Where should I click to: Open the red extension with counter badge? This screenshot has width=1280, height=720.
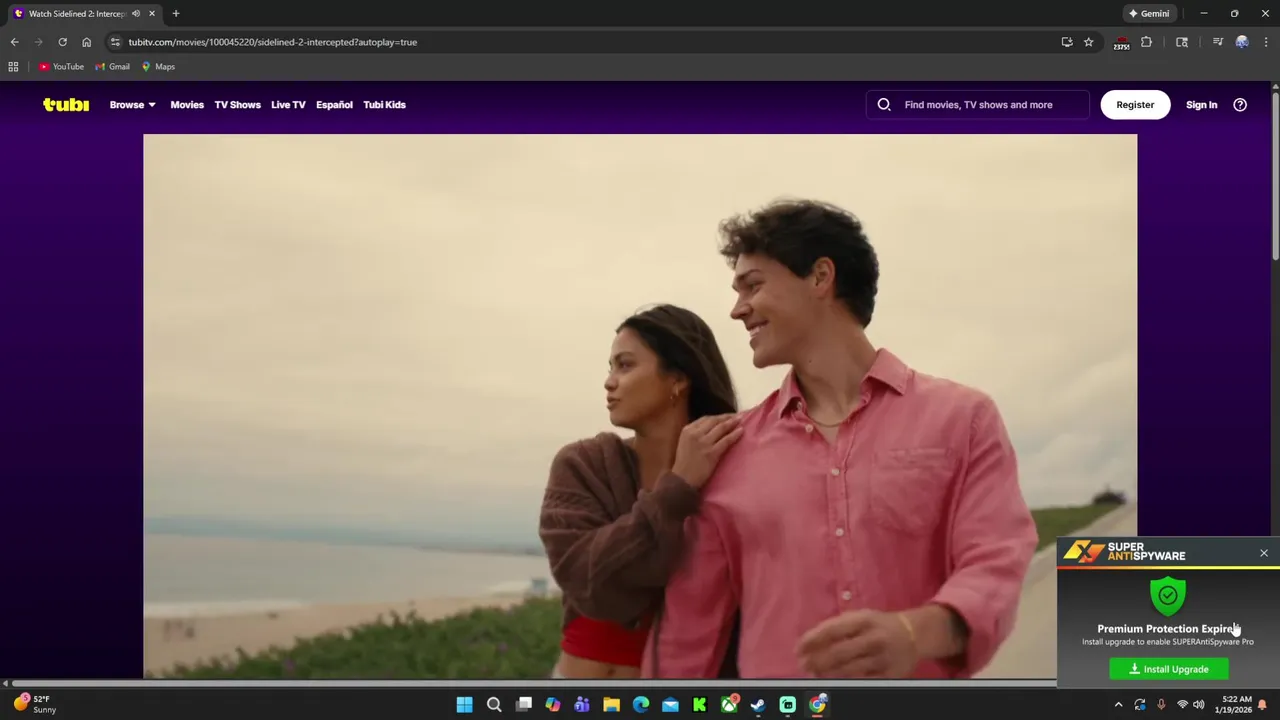coord(1122,42)
